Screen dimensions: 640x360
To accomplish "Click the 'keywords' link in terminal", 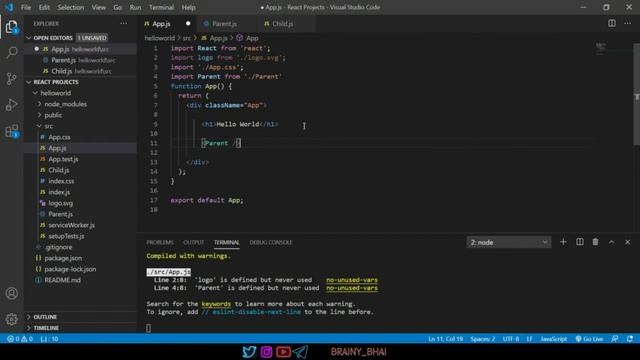I will 216,304.
